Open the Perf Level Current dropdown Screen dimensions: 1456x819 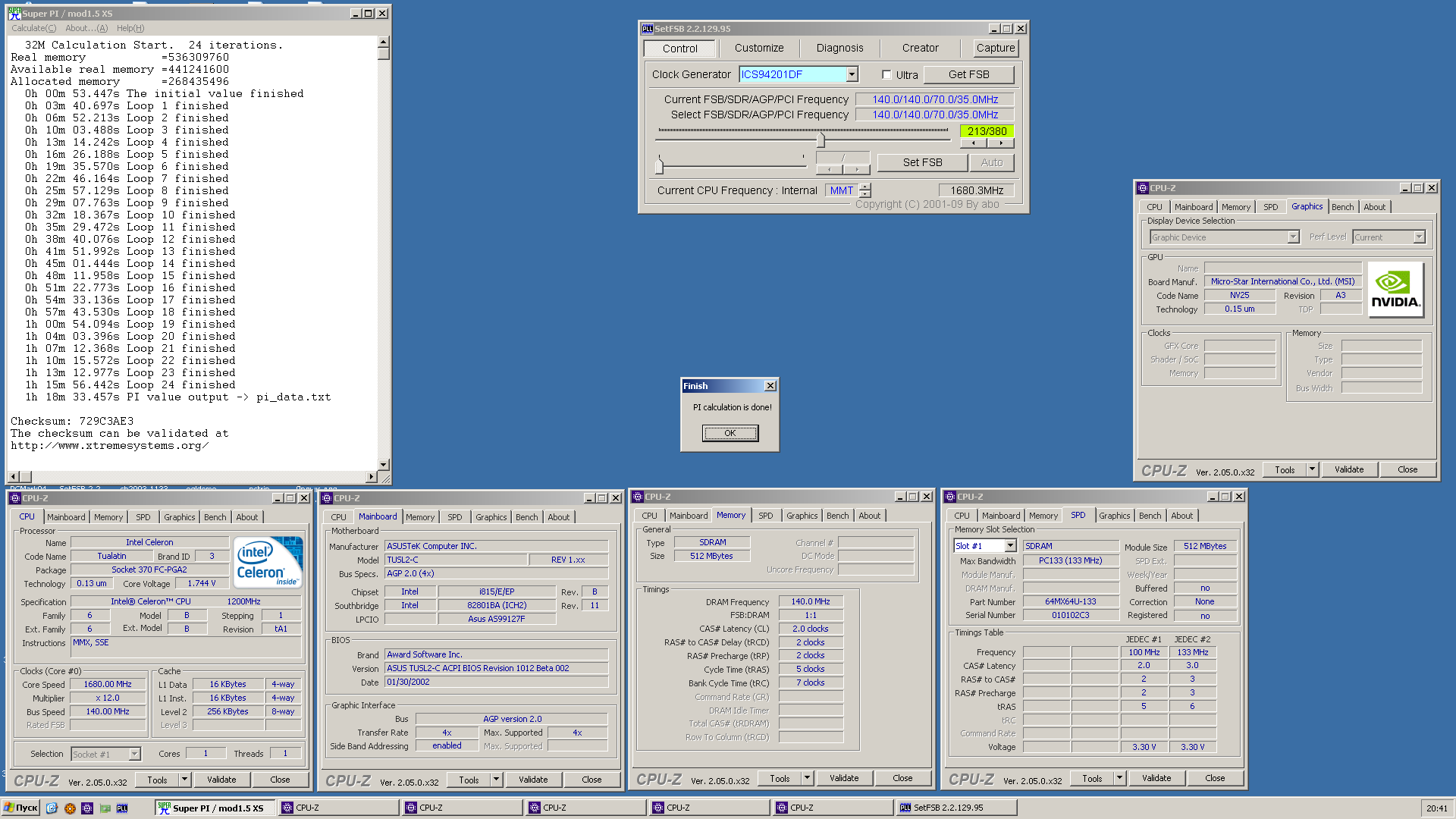point(1419,237)
